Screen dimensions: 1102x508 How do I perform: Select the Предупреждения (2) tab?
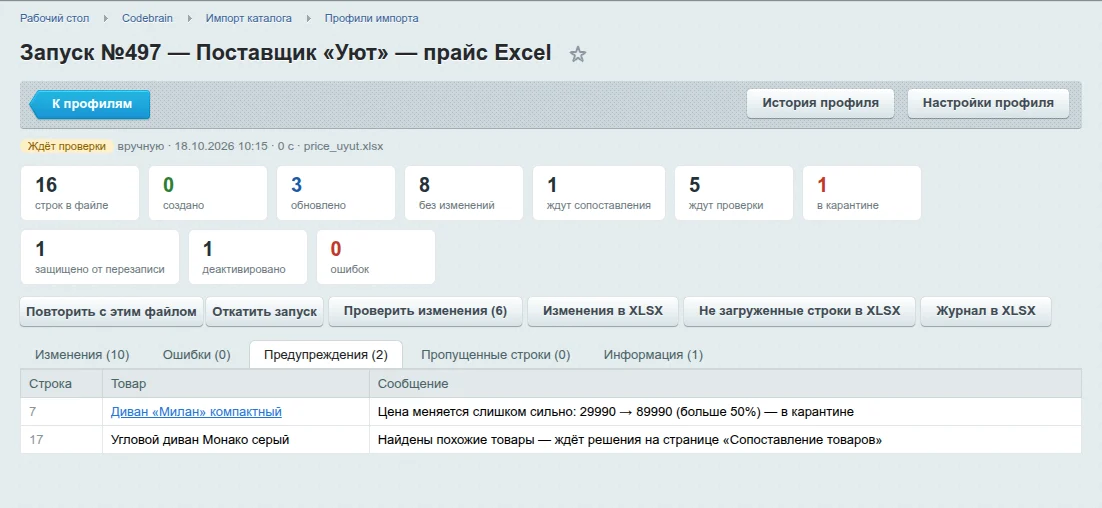click(x=326, y=355)
